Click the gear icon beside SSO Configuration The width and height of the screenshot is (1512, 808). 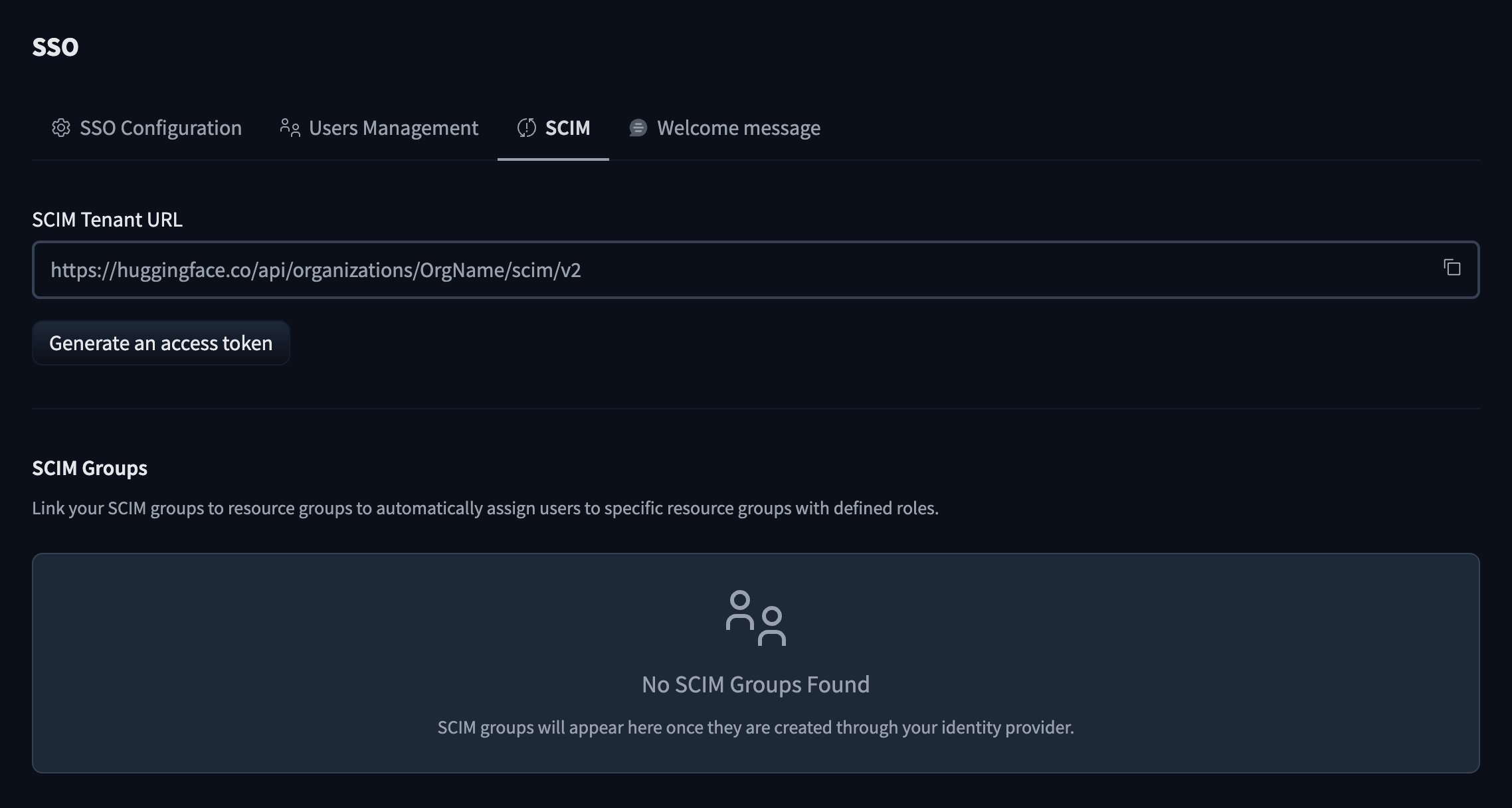click(x=61, y=128)
